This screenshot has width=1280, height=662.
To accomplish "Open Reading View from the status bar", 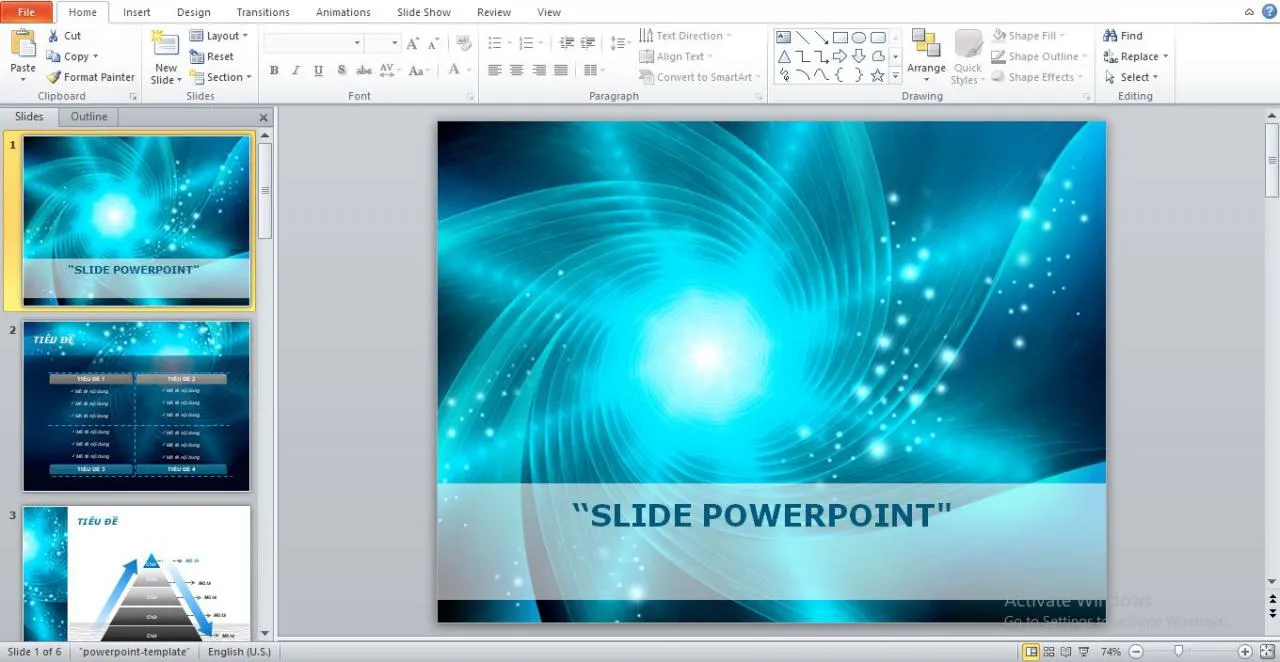I will tap(1066, 651).
